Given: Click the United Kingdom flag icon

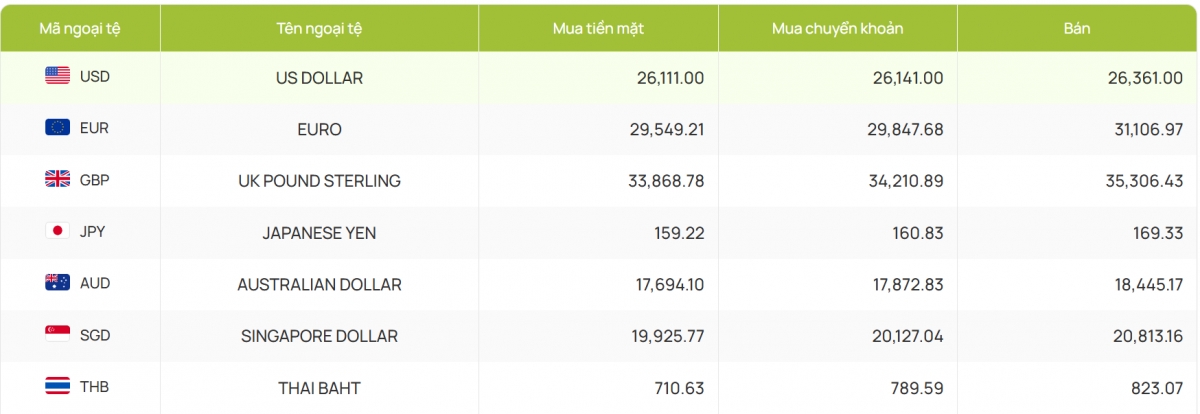Looking at the screenshot, I should 57,180.
